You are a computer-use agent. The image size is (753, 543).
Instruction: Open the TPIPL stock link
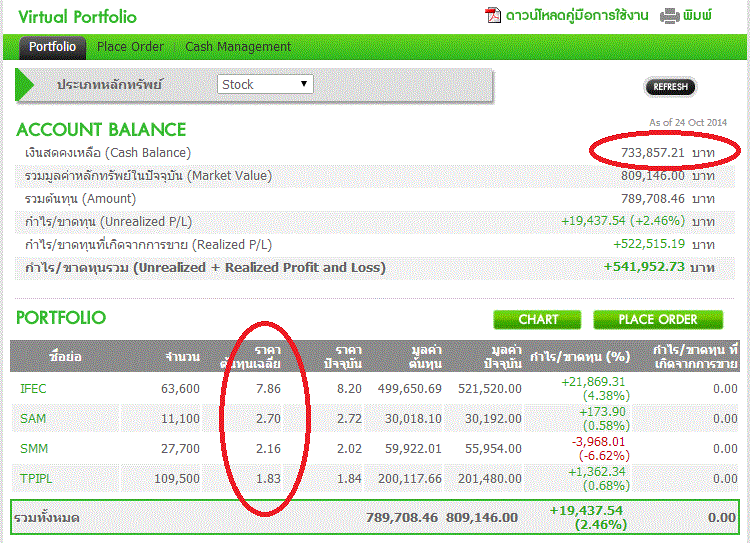tap(36, 479)
